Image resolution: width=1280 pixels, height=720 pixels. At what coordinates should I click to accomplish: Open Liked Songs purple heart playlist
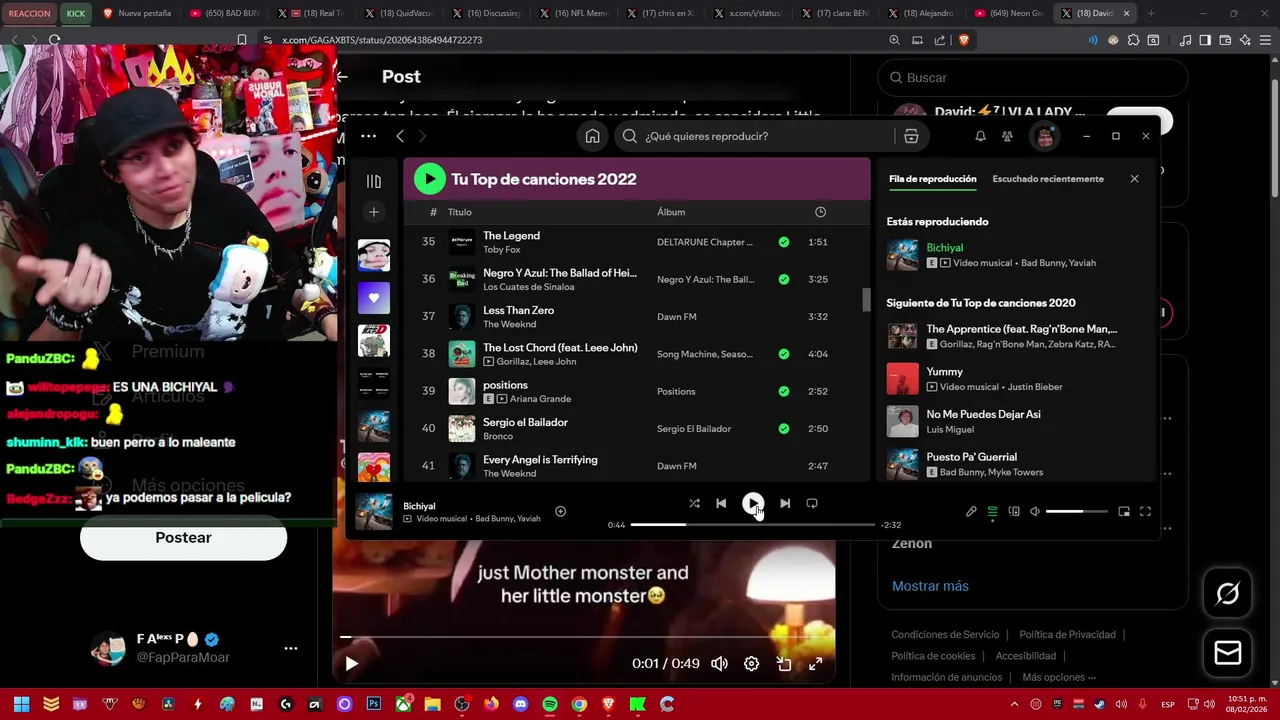[x=374, y=298]
